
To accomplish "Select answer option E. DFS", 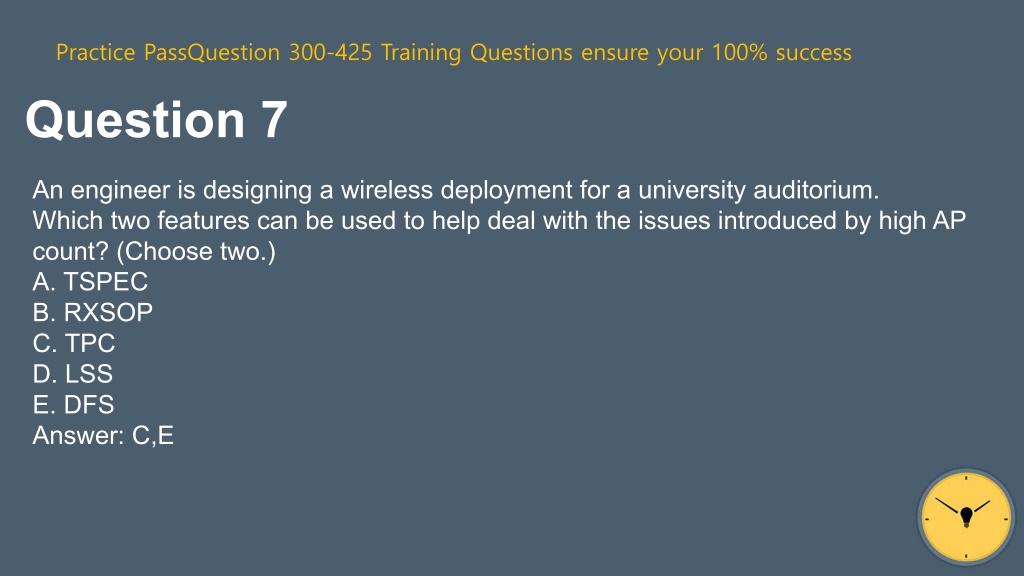I will 73,405.
